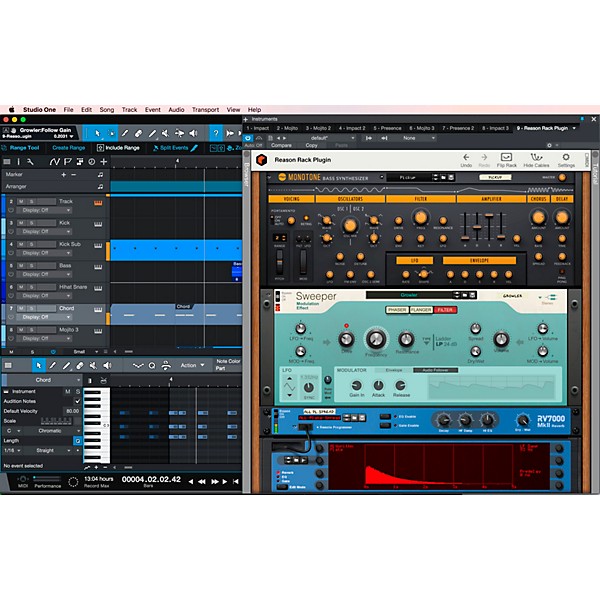
Task: Click Include Range
Action: click(118, 148)
